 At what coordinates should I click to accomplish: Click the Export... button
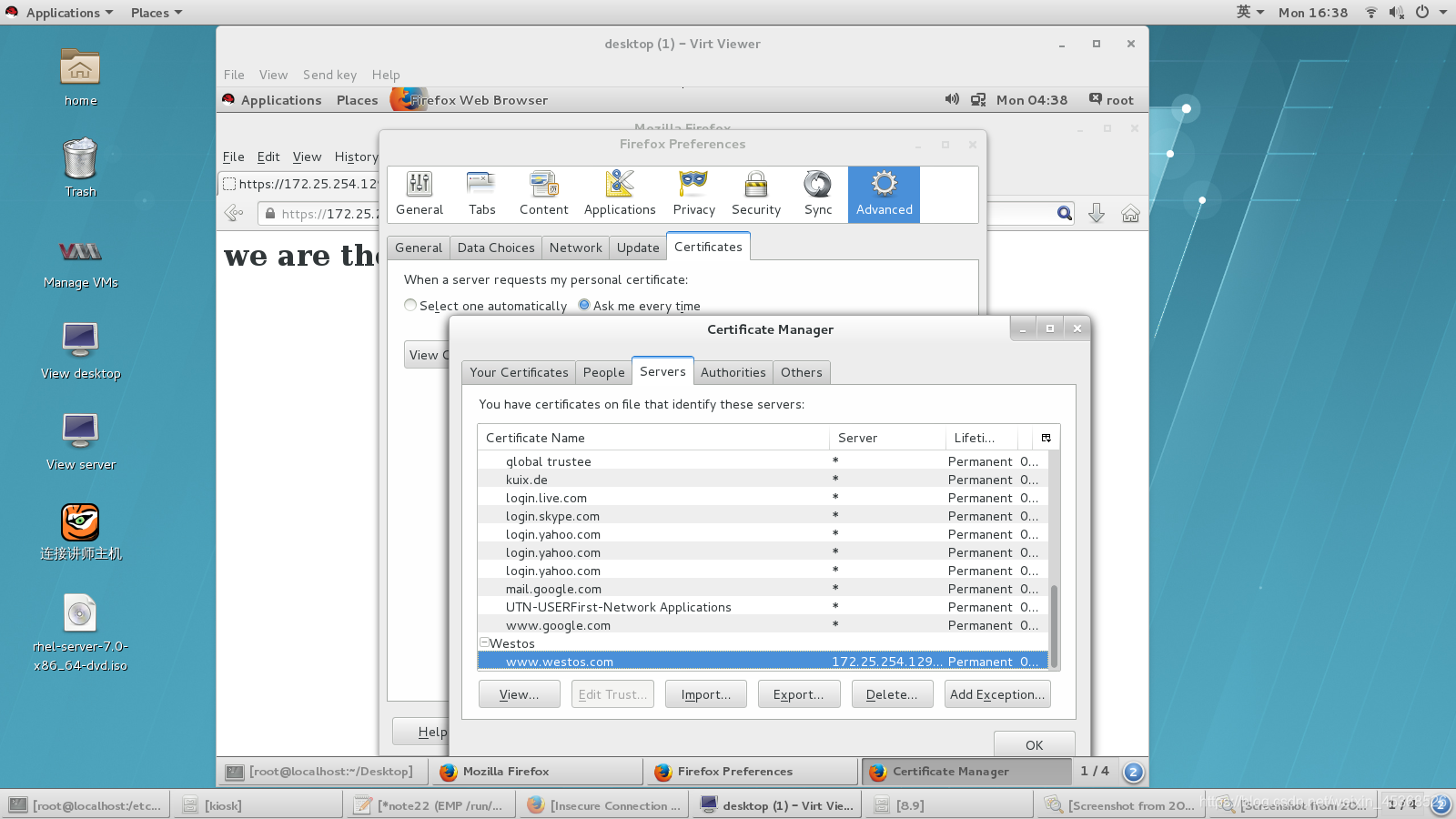[798, 694]
